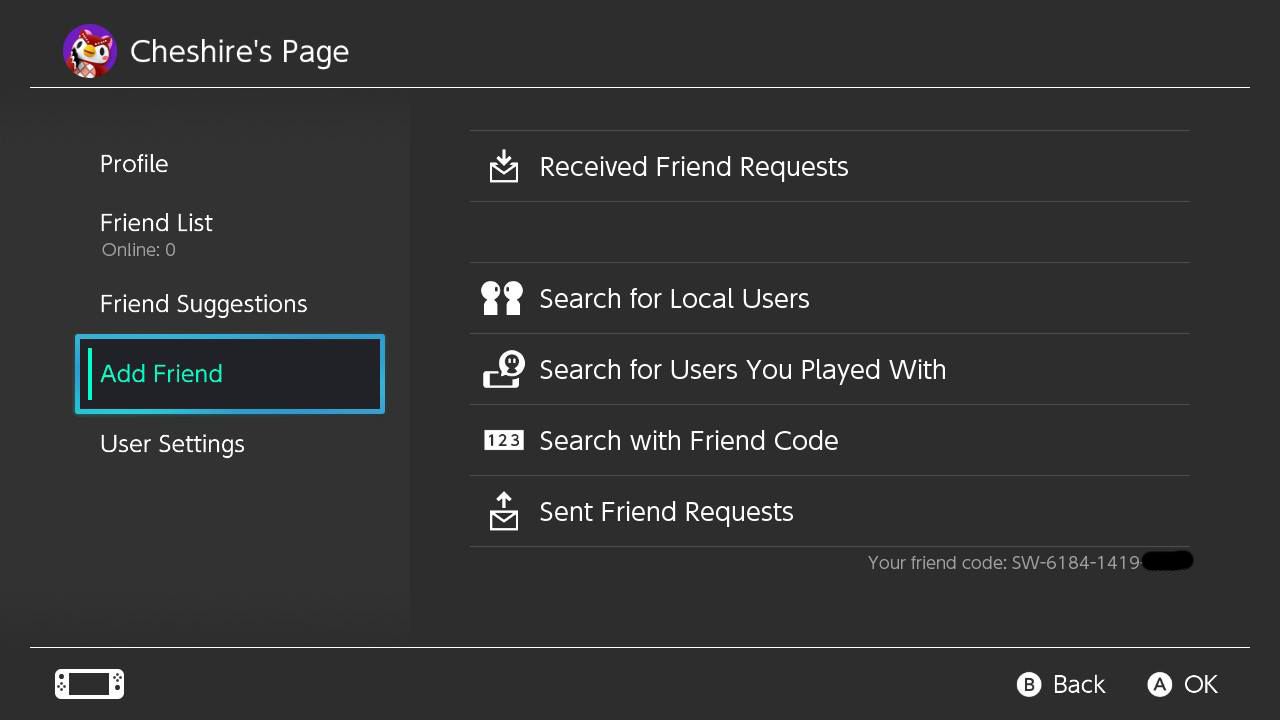Image resolution: width=1280 pixels, height=720 pixels.
Task: Choose Search for Local Users text
Action: [674, 298]
